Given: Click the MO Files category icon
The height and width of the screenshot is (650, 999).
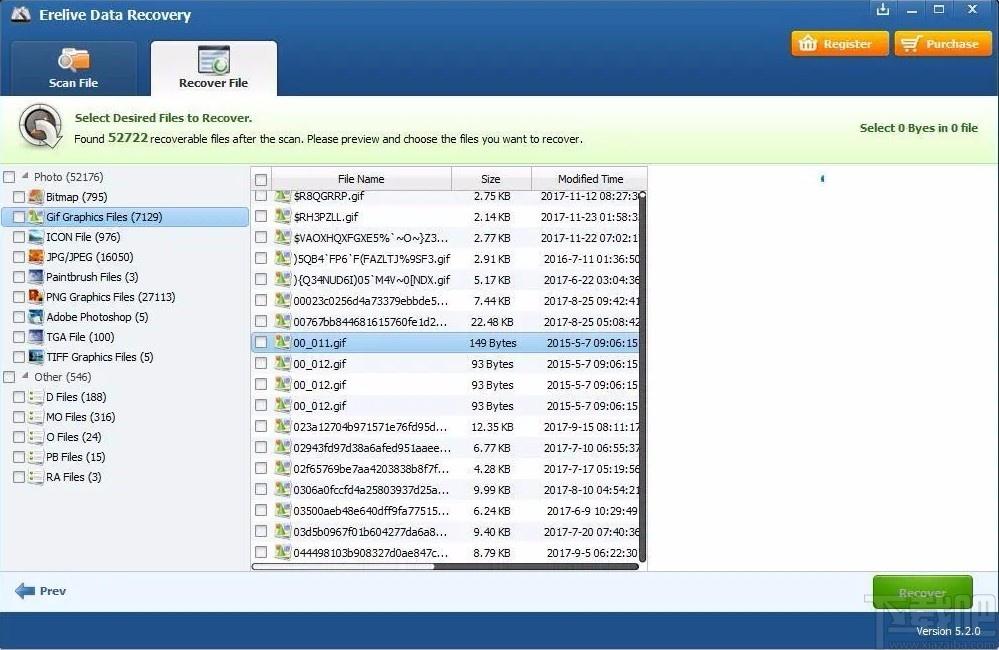Looking at the screenshot, I should [x=36, y=417].
